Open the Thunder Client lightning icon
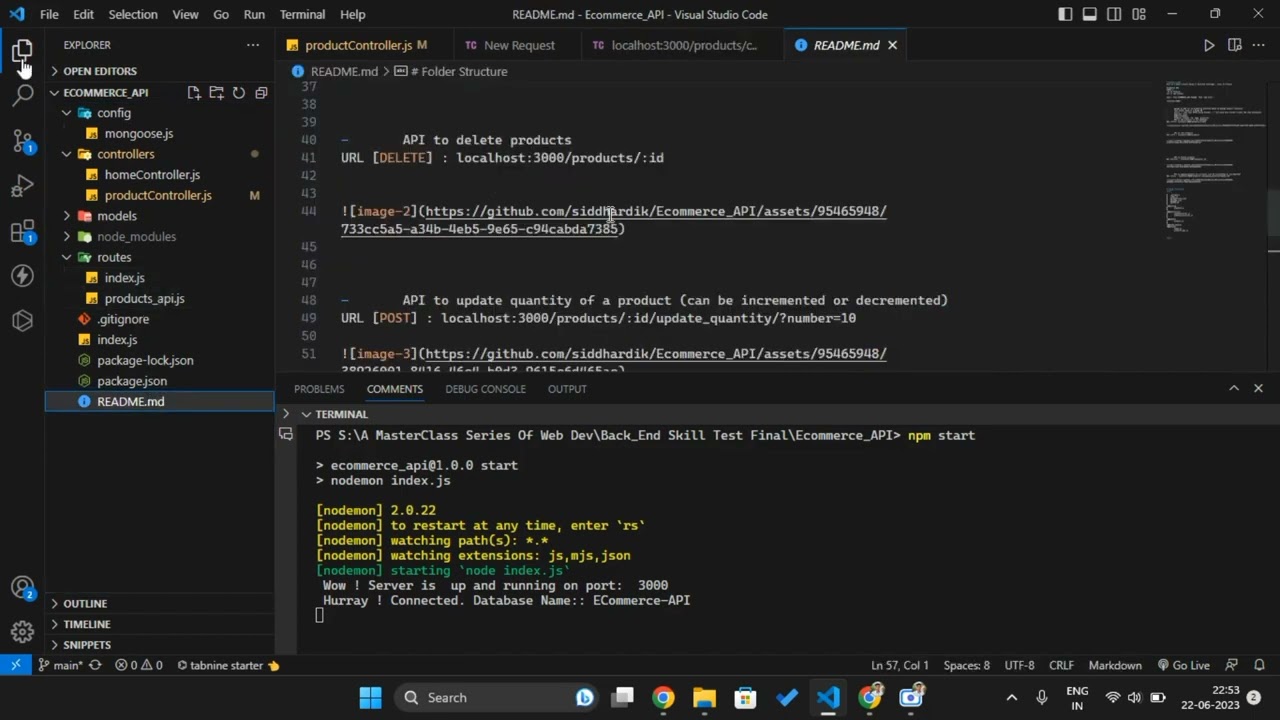 (22, 276)
